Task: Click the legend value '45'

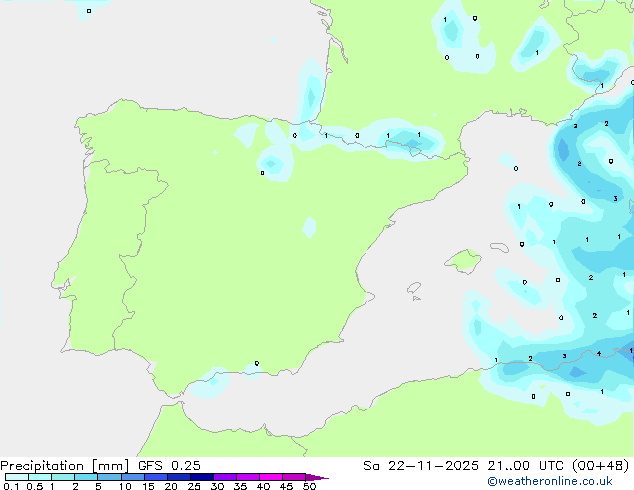Action: pyautogui.click(x=286, y=486)
